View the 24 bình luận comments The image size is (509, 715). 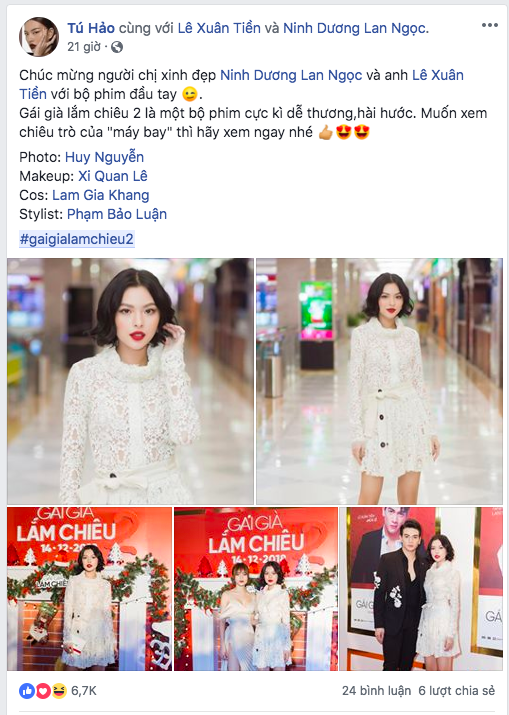376,691
